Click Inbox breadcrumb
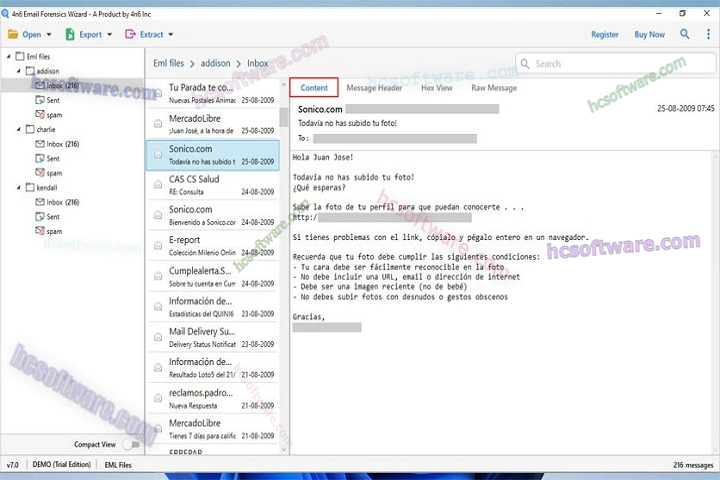This screenshot has height=480, width=720. pyautogui.click(x=258, y=63)
